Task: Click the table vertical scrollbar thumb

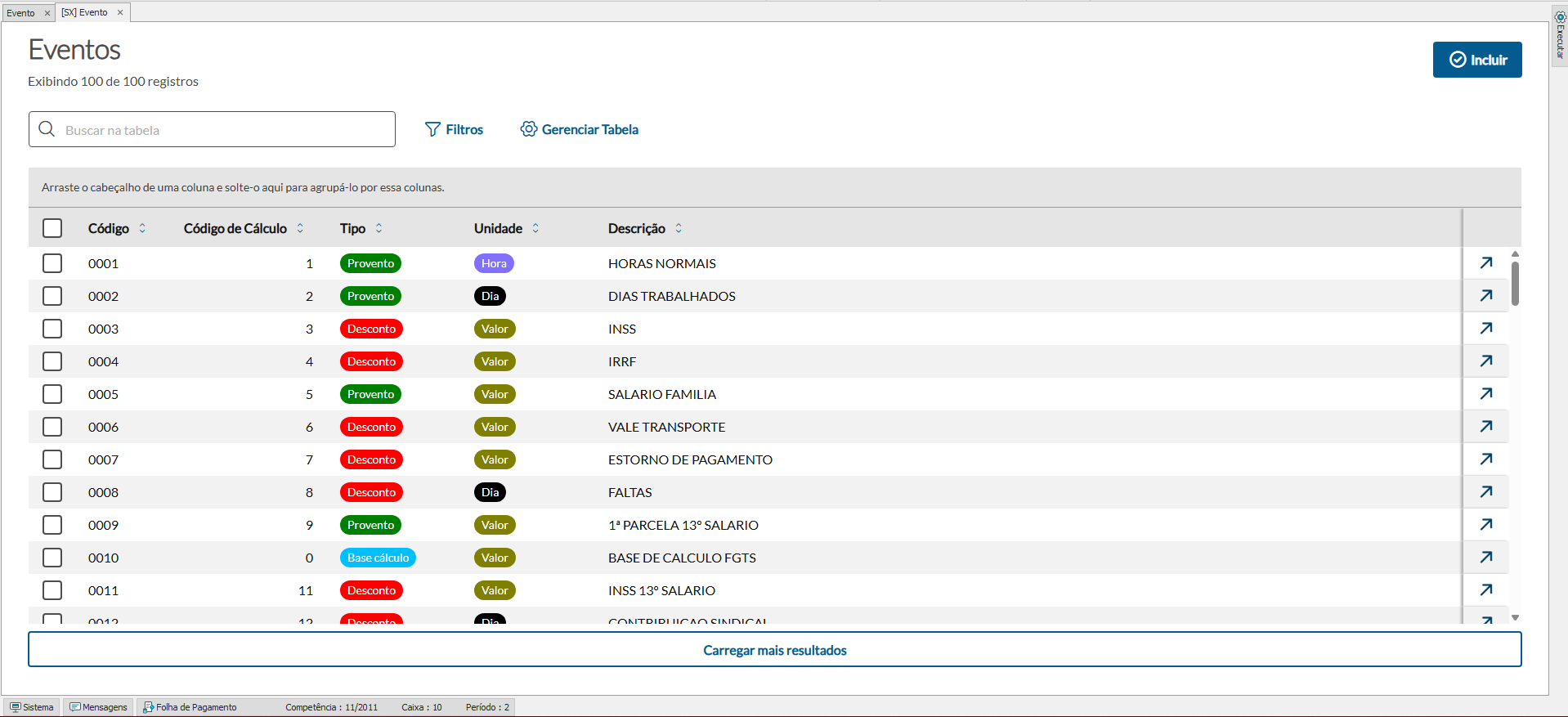Action: click(x=1515, y=284)
